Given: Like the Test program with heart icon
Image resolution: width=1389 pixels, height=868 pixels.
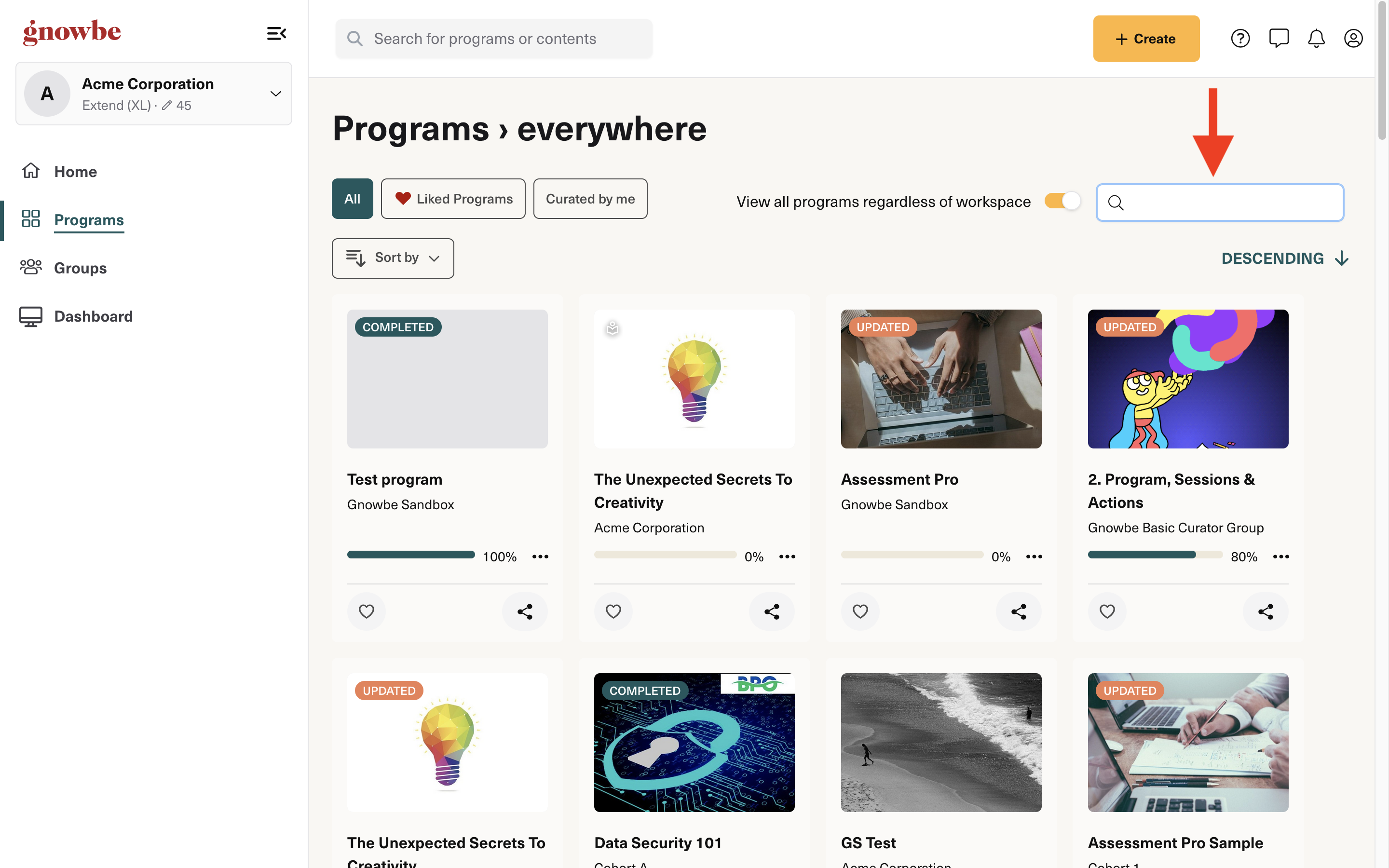Looking at the screenshot, I should point(366,611).
